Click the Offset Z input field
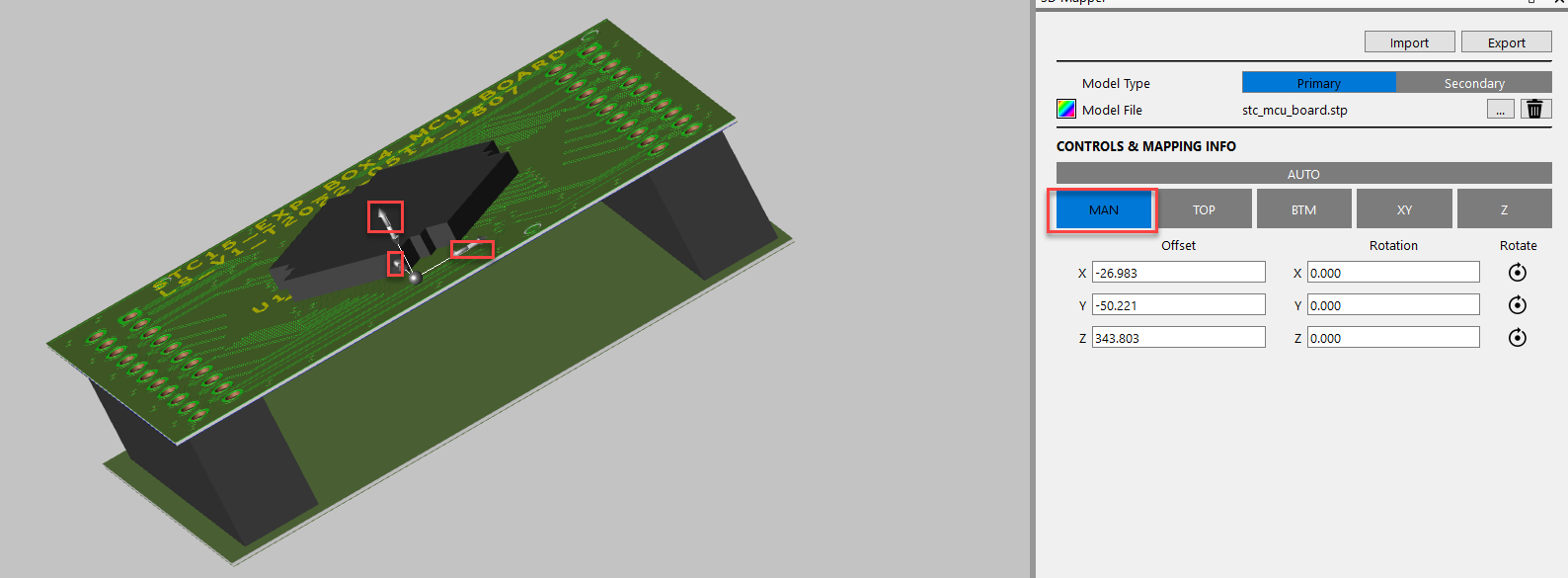This screenshot has width=1568, height=578. pyautogui.click(x=1178, y=338)
